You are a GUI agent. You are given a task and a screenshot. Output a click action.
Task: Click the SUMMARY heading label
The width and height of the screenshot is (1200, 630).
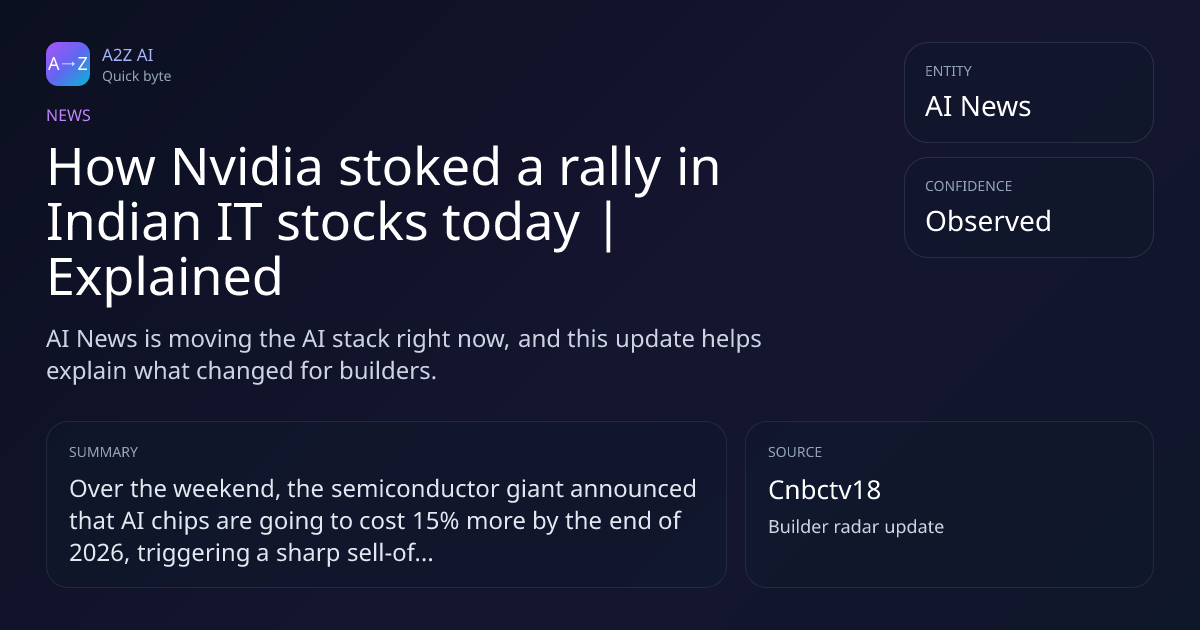(103, 452)
